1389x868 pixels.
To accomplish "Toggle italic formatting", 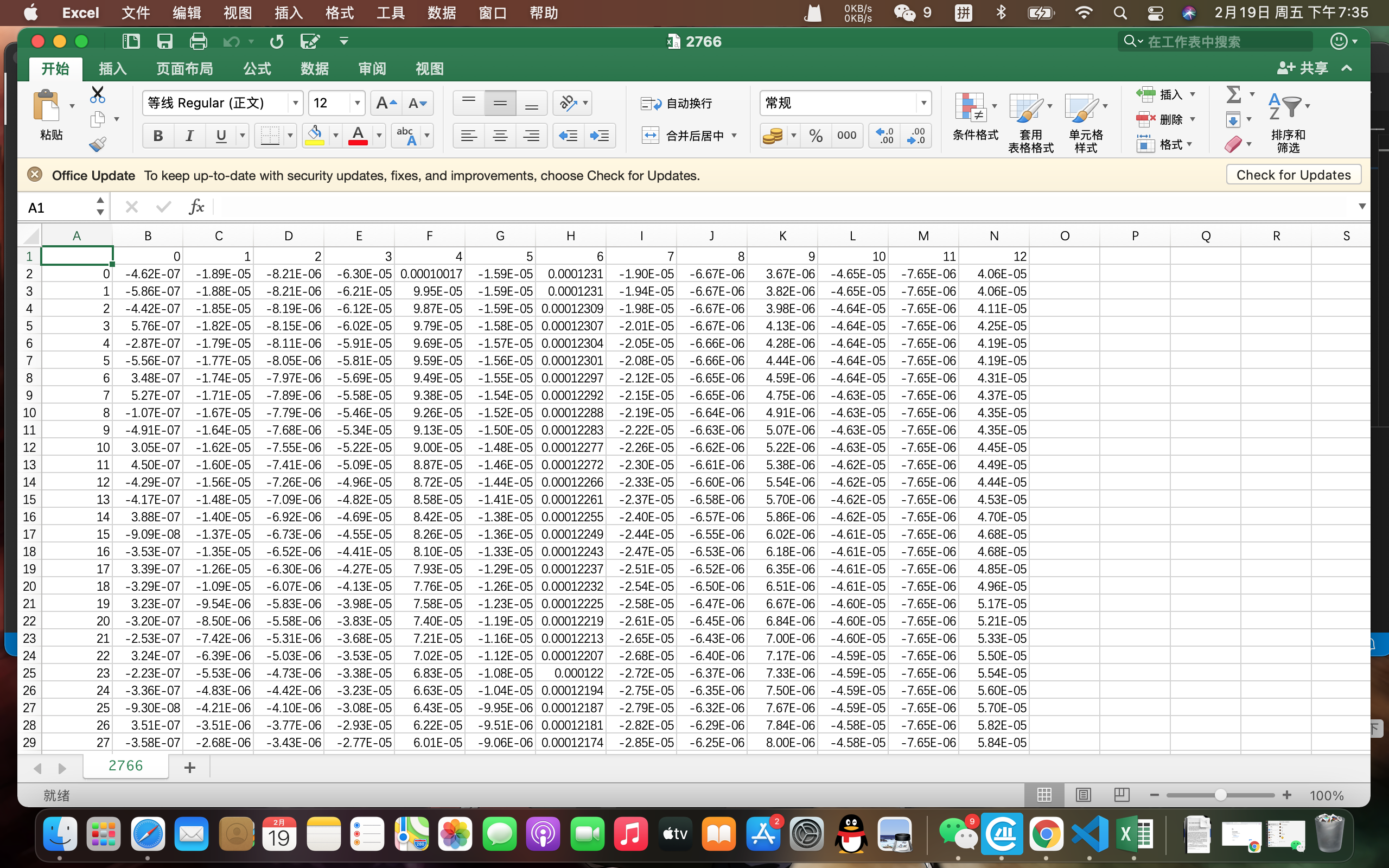I will point(189,136).
